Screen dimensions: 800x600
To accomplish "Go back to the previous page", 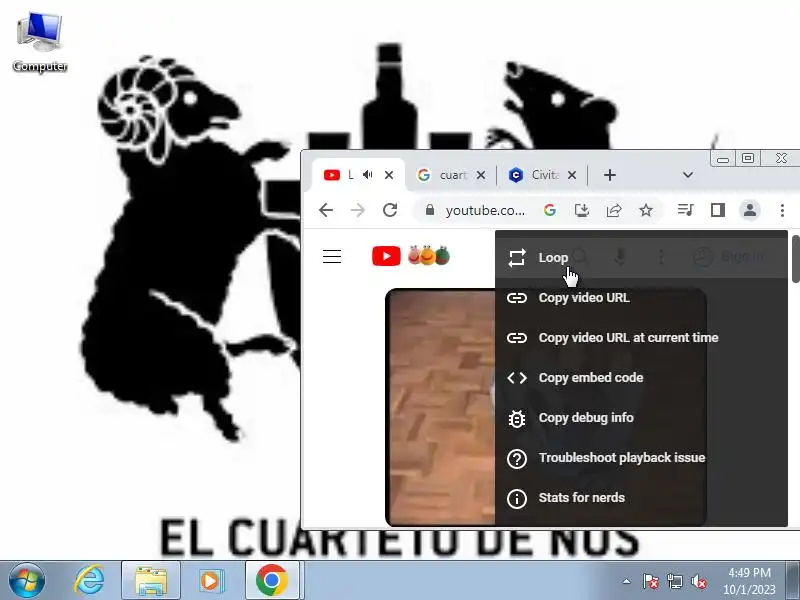I will coord(326,210).
